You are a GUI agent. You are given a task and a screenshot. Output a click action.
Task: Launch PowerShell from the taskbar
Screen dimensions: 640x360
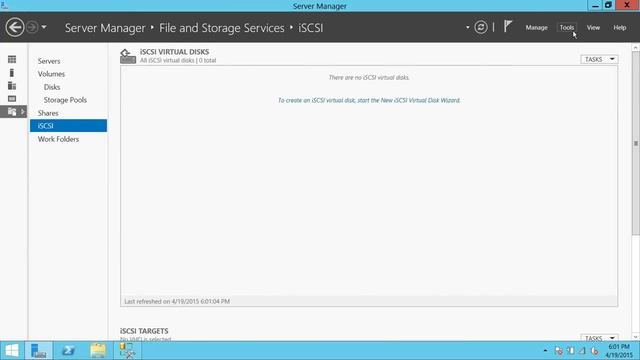pyautogui.click(x=69, y=350)
